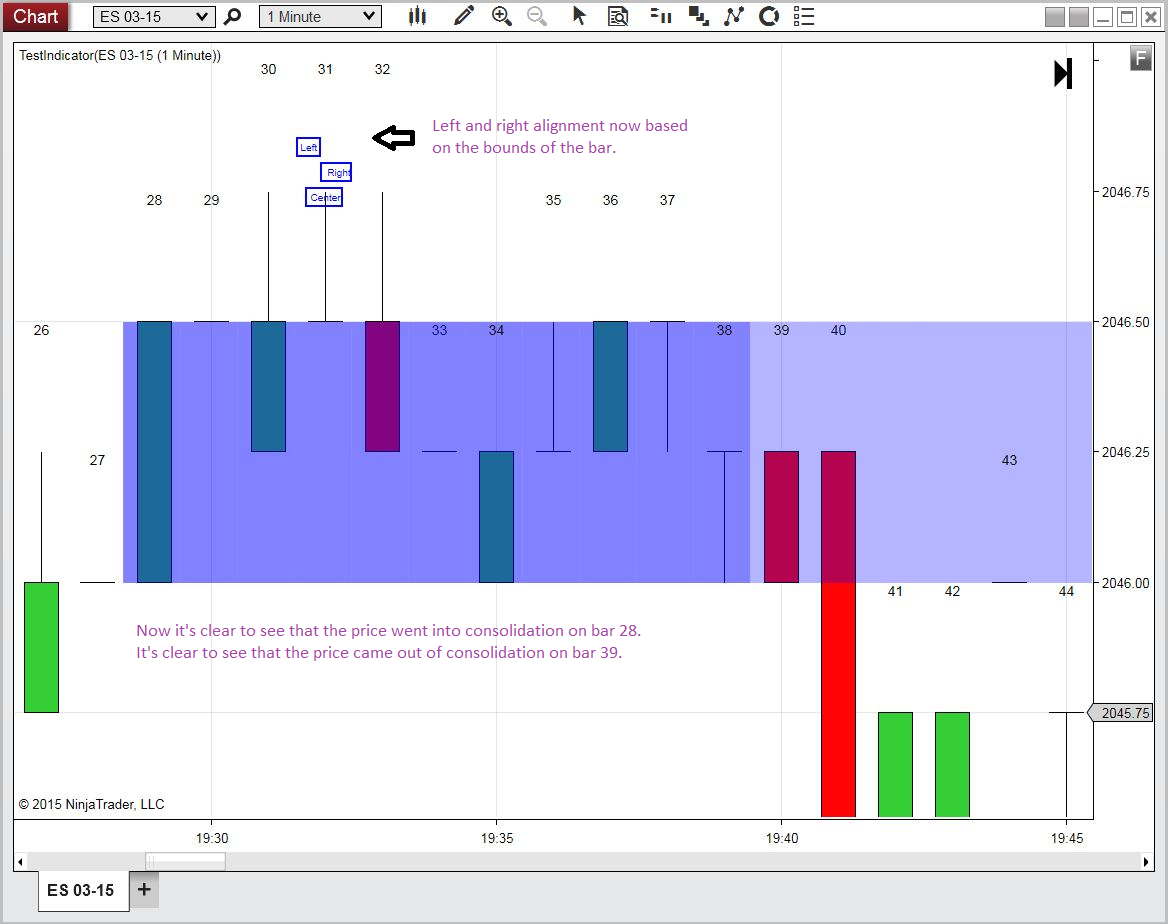Screen dimensions: 1168x924
Task: Click the scrollbar left arrow
Action: click(20, 861)
